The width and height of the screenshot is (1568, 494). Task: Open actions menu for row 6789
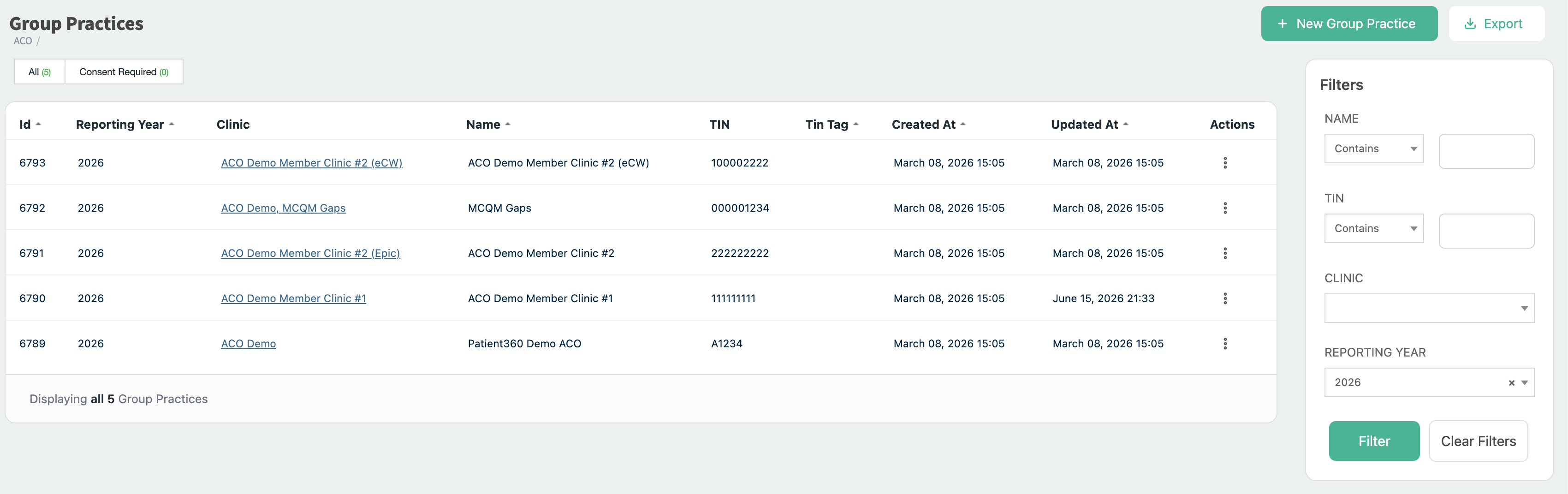click(x=1225, y=344)
